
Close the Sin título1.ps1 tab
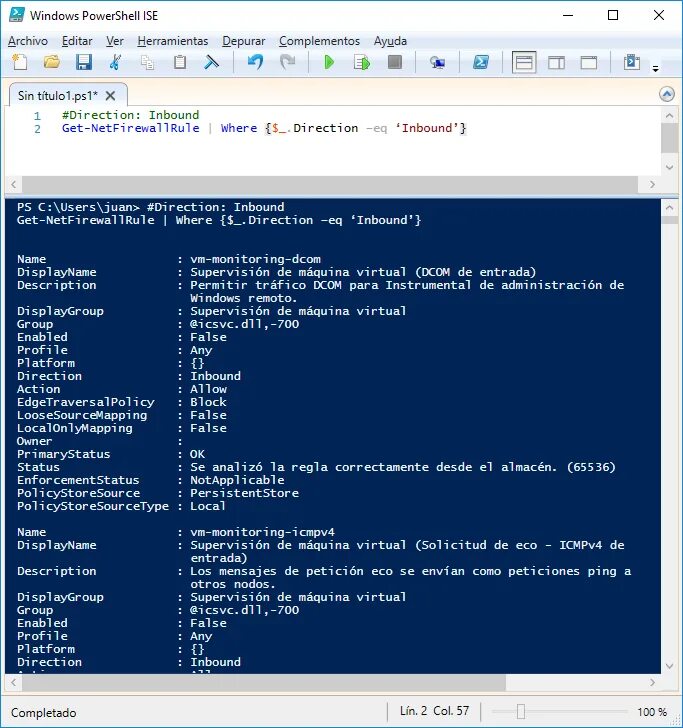pyautogui.click(x=111, y=96)
